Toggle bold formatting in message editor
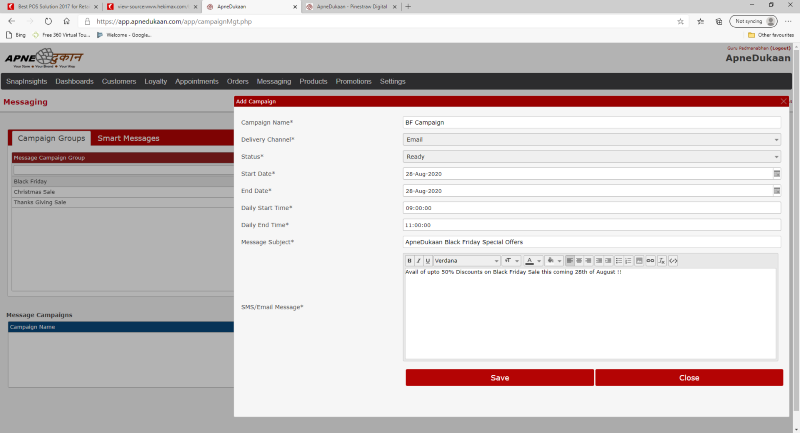800x433 pixels. pos(409,261)
